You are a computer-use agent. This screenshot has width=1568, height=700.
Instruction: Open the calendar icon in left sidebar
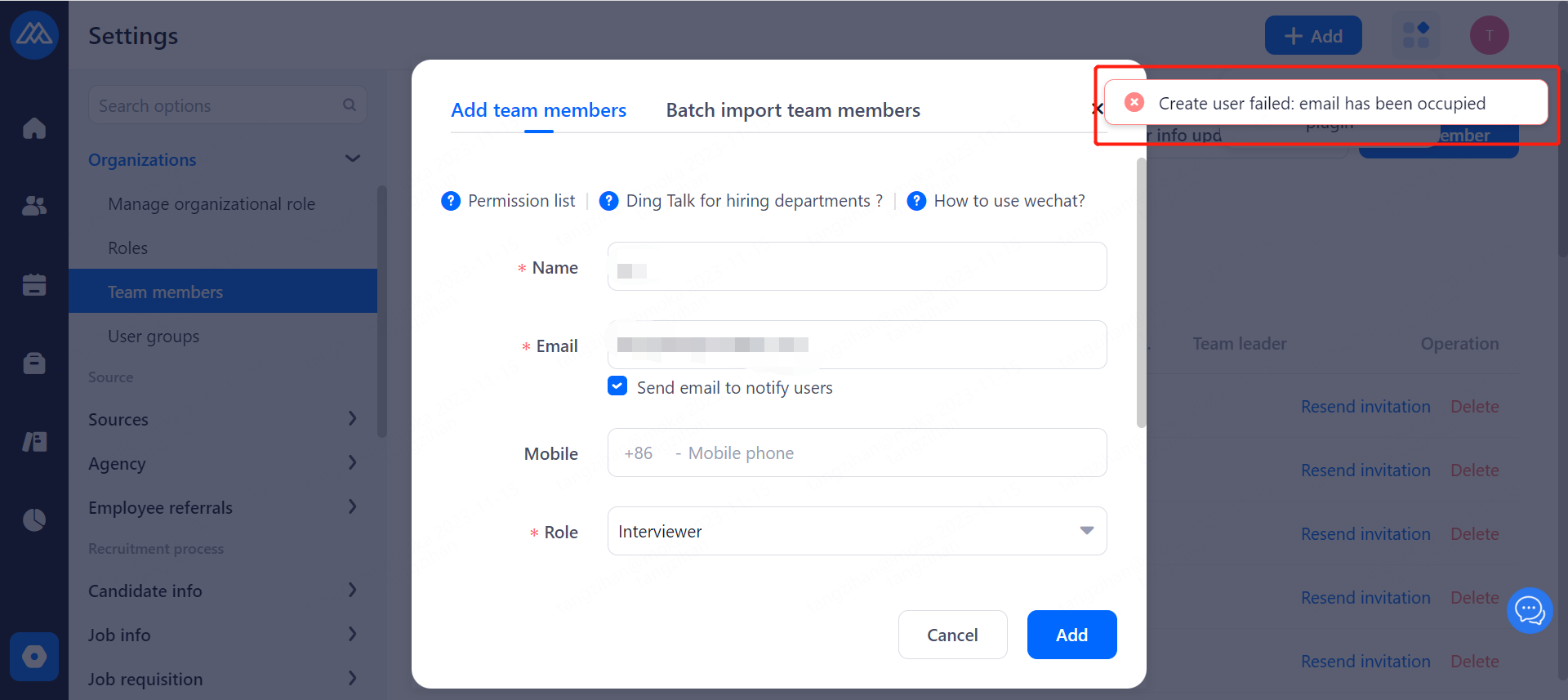click(x=34, y=284)
